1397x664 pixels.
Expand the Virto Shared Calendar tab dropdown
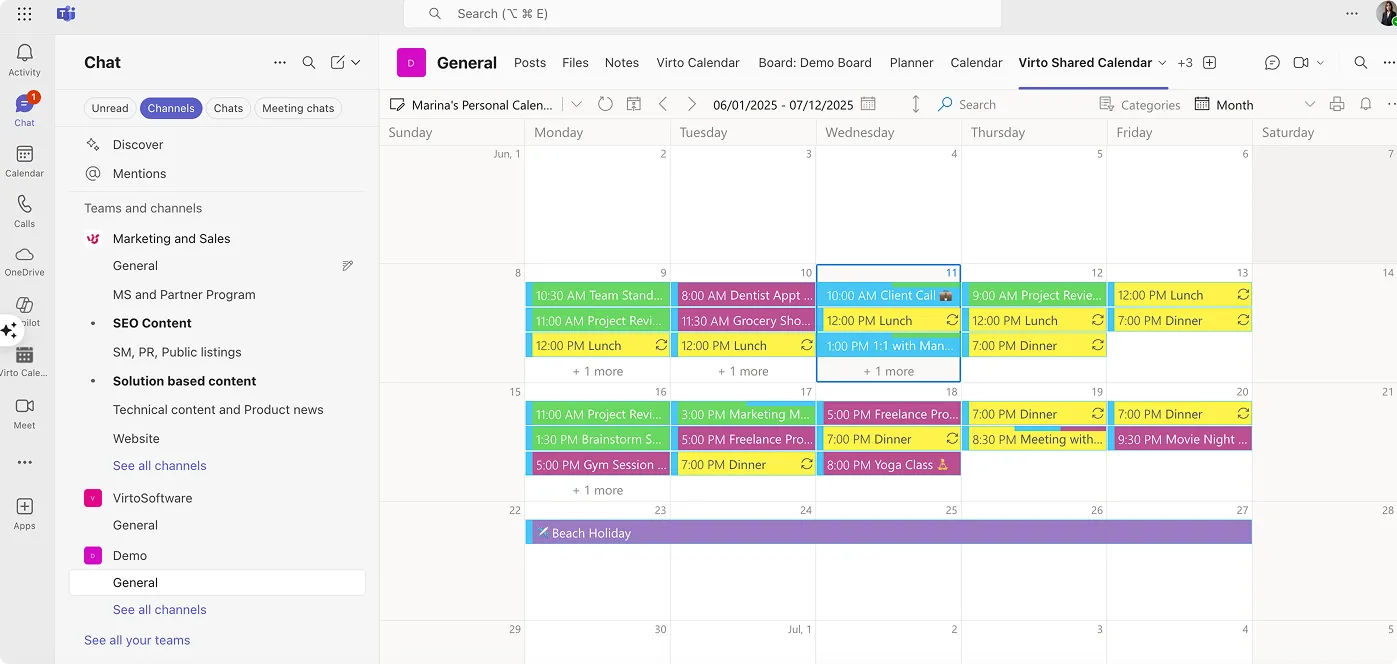(x=1163, y=62)
